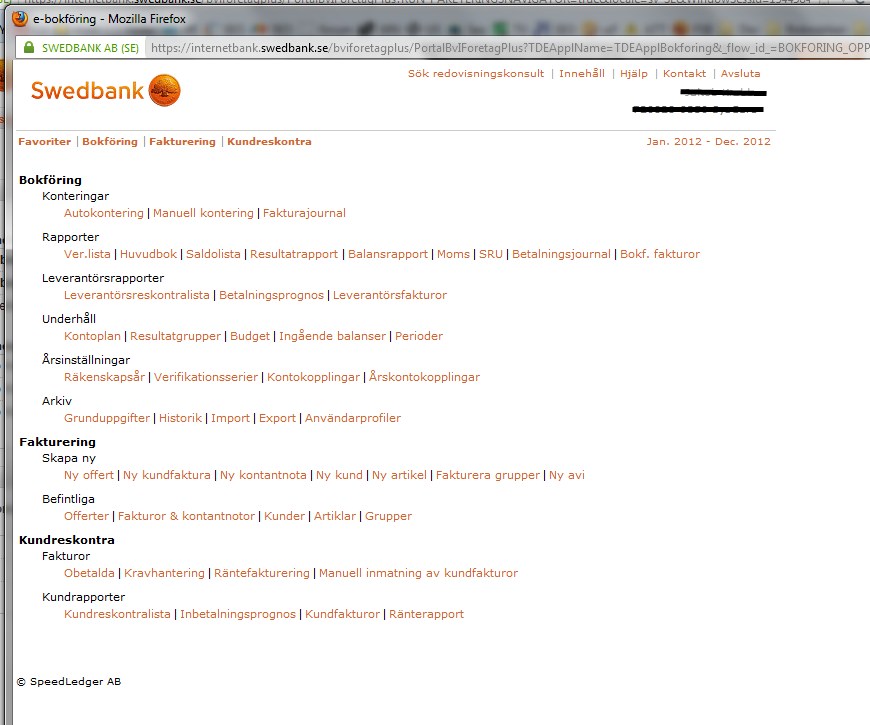Open Användarprofiler
Image resolution: width=870 pixels, height=725 pixels.
[x=353, y=418]
